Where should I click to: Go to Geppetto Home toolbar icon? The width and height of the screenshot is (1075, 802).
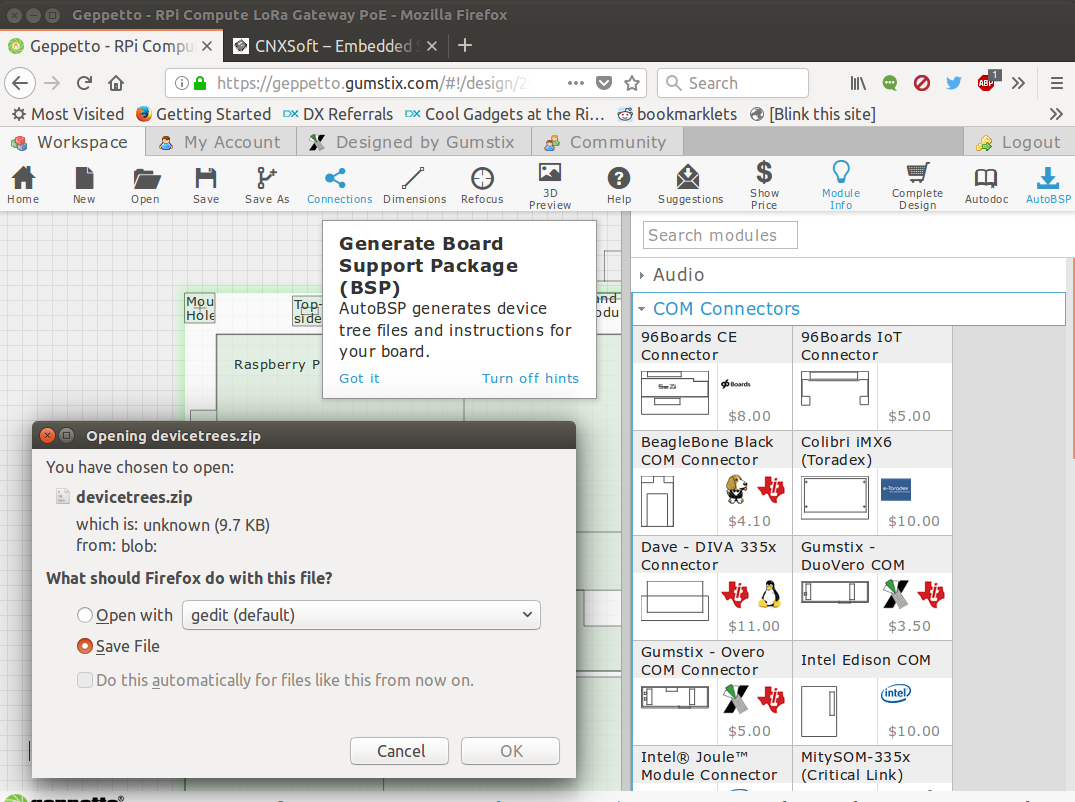[x=23, y=185]
